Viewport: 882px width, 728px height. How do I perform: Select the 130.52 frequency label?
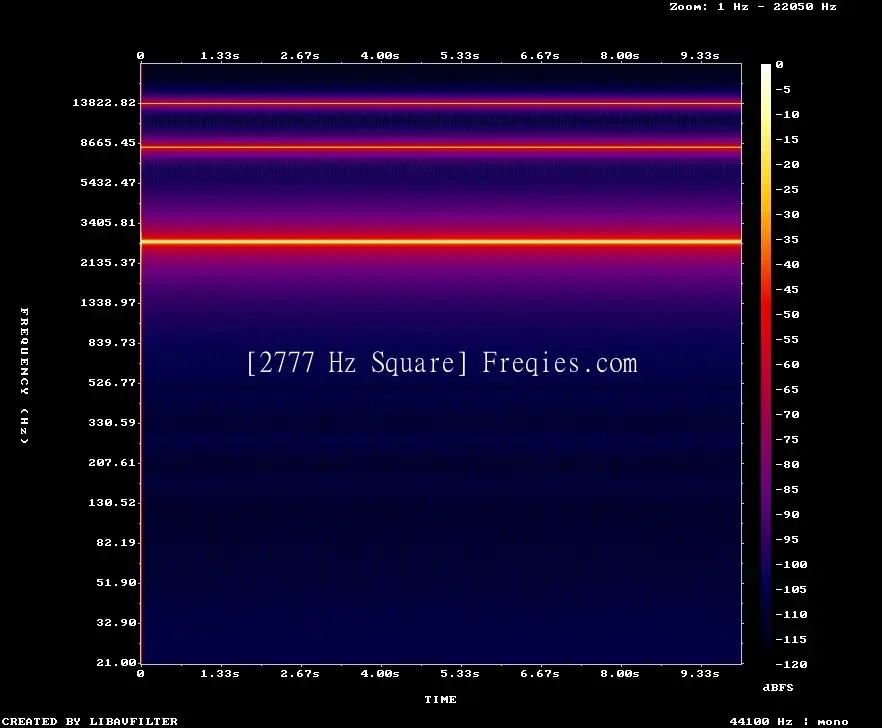[x=112, y=502]
